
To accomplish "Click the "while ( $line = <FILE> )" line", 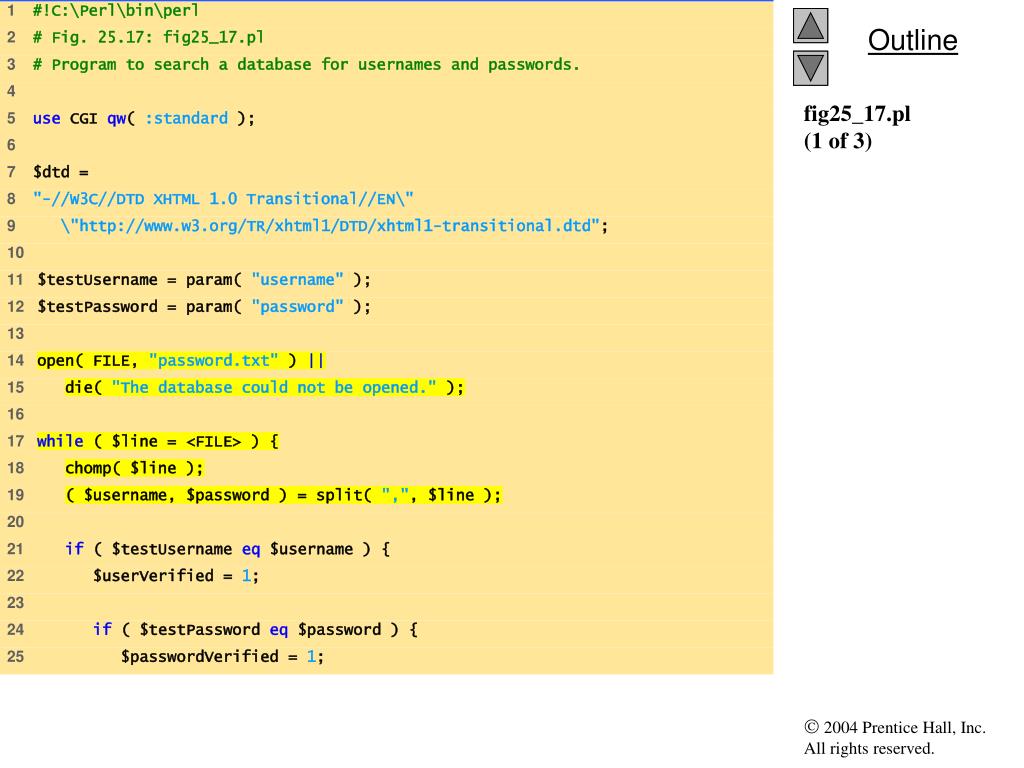I will (157, 441).
